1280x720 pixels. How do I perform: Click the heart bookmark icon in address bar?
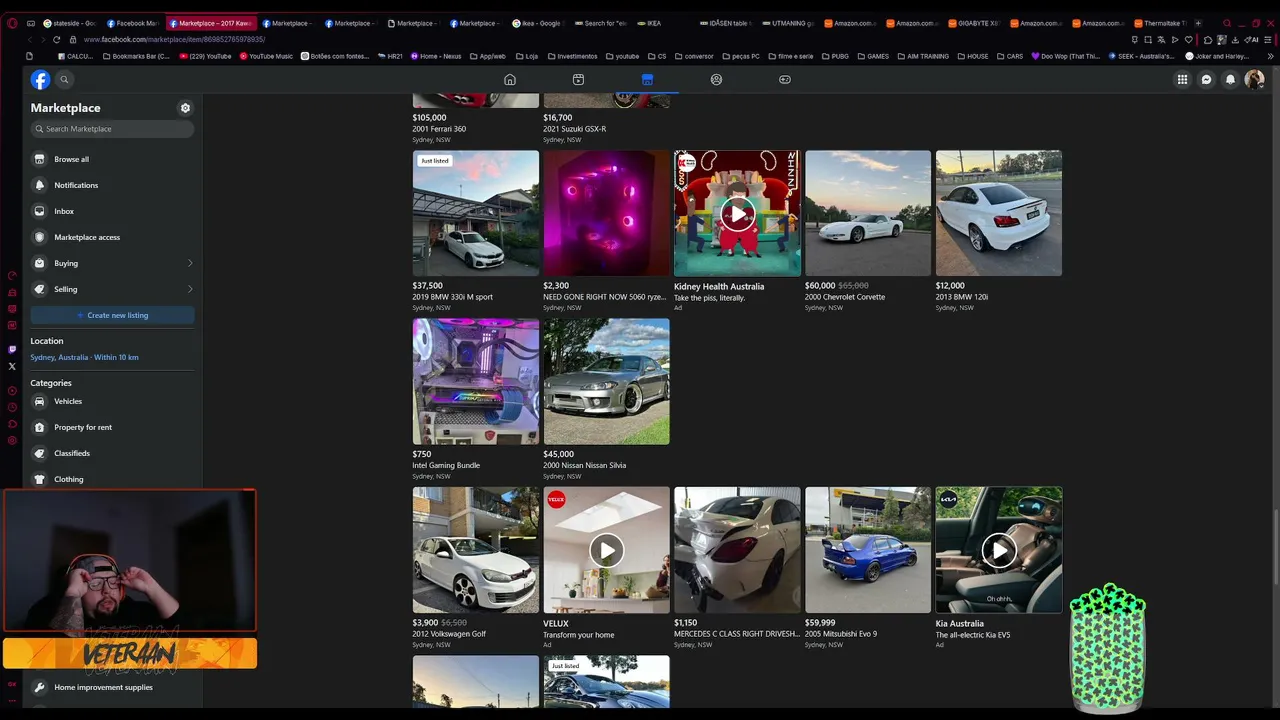(x=1189, y=39)
